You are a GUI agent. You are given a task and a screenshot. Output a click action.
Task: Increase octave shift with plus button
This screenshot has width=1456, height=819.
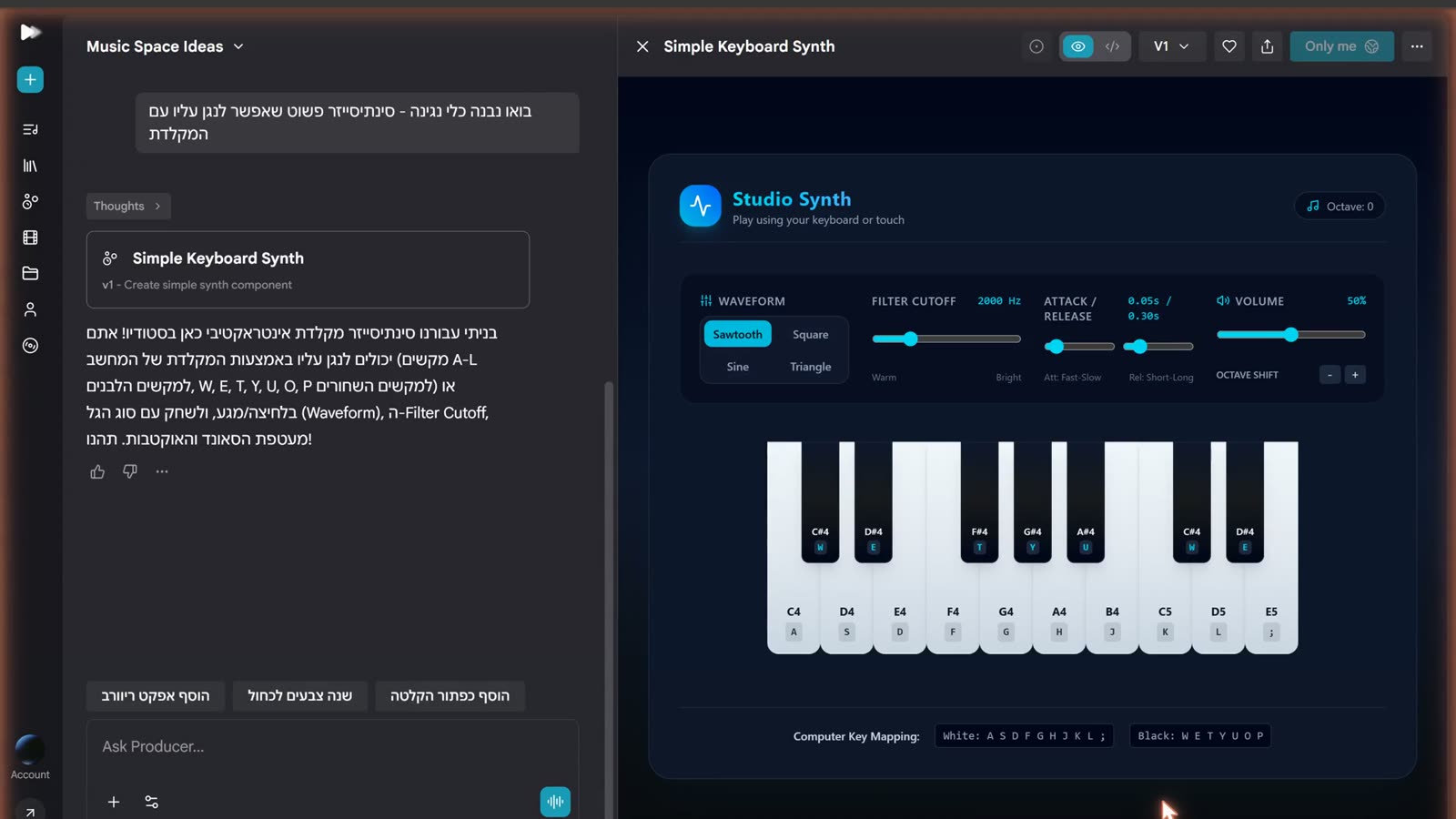(1355, 375)
